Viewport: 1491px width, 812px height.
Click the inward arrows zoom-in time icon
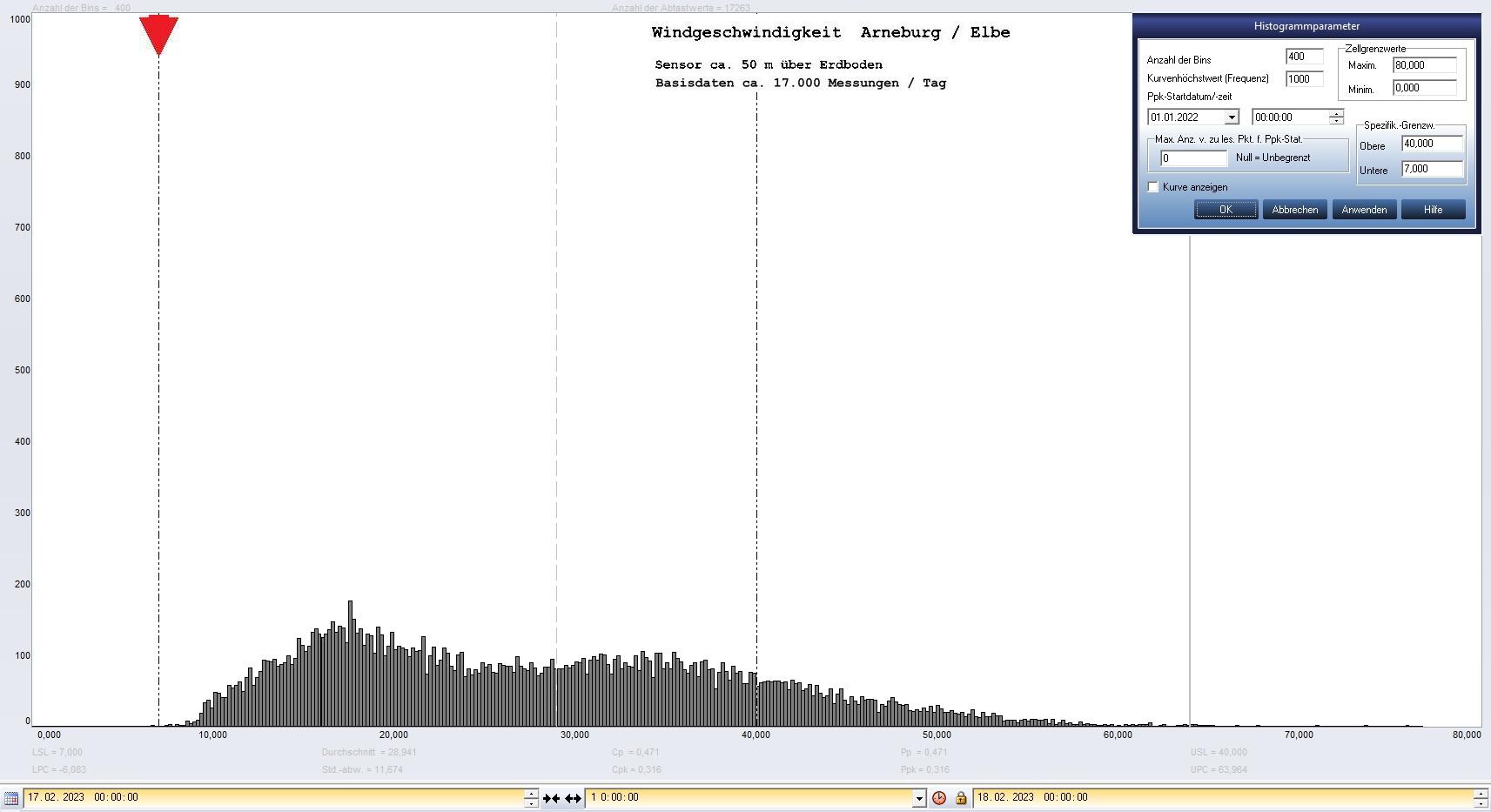(x=551, y=798)
